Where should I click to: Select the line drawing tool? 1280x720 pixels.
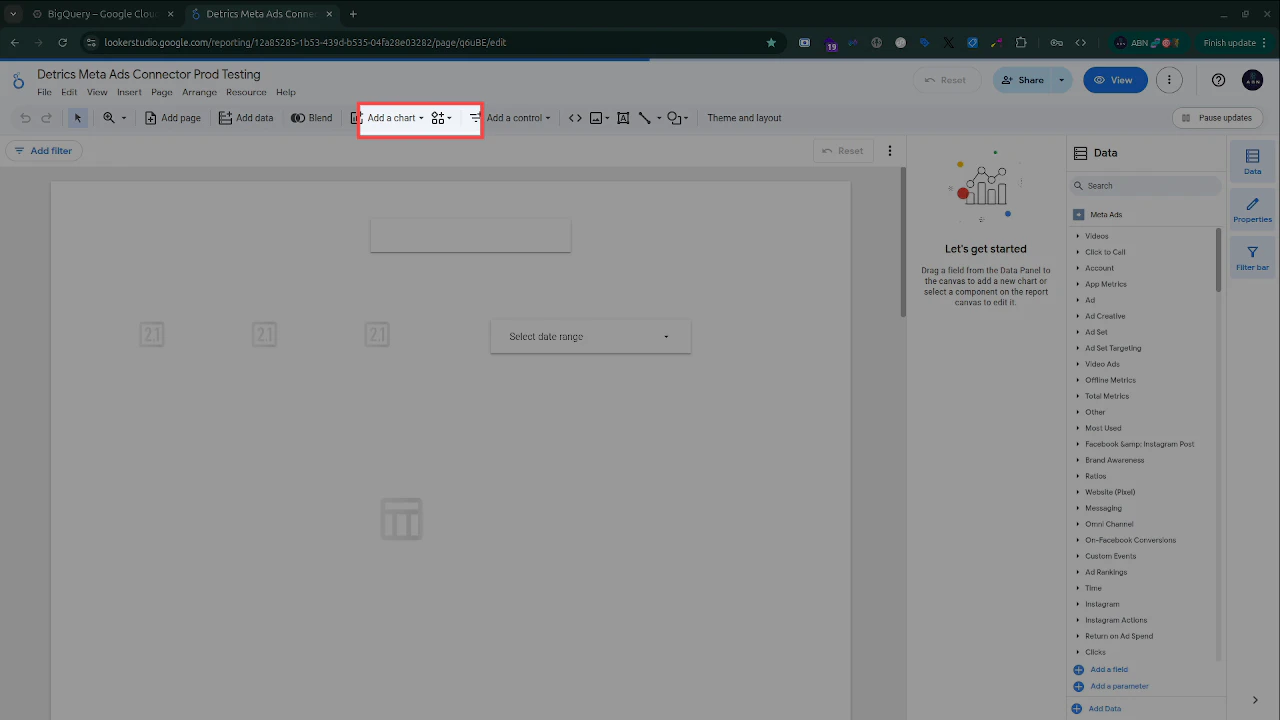(645, 117)
